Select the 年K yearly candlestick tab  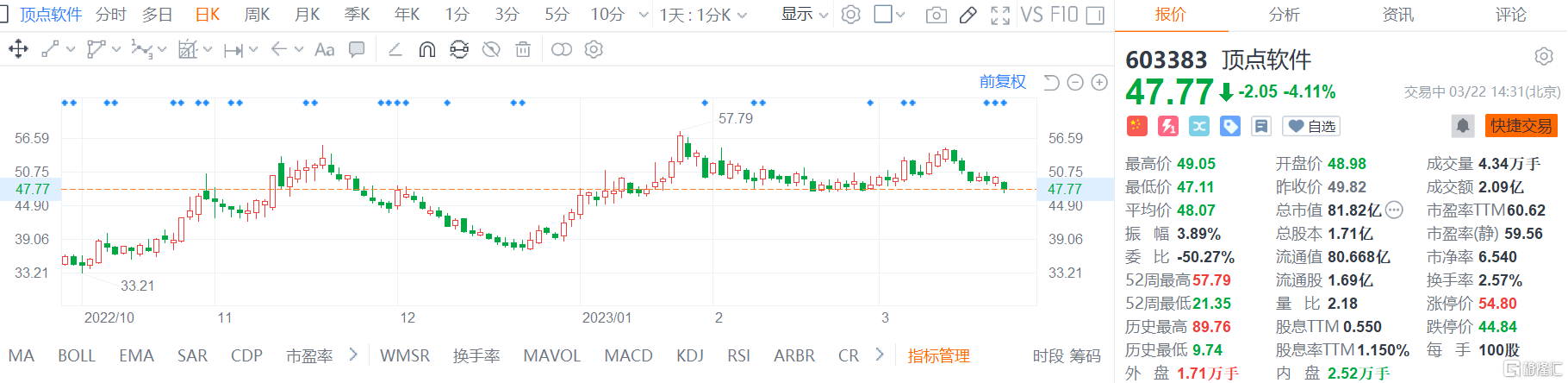407,15
